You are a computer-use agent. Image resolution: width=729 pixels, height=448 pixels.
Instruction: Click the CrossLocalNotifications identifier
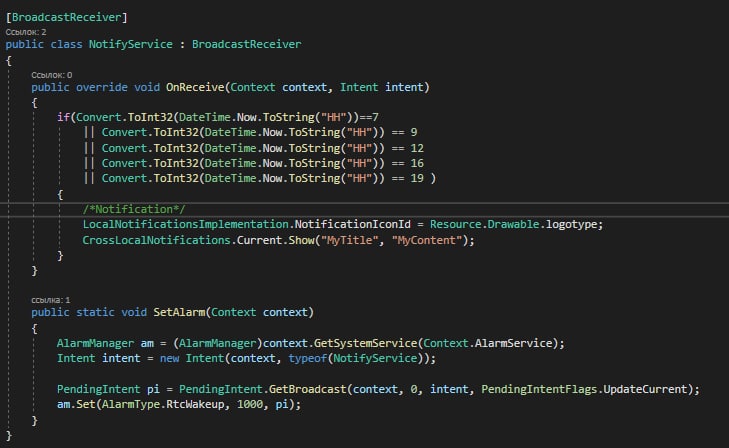pyautogui.click(x=157, y=240)
